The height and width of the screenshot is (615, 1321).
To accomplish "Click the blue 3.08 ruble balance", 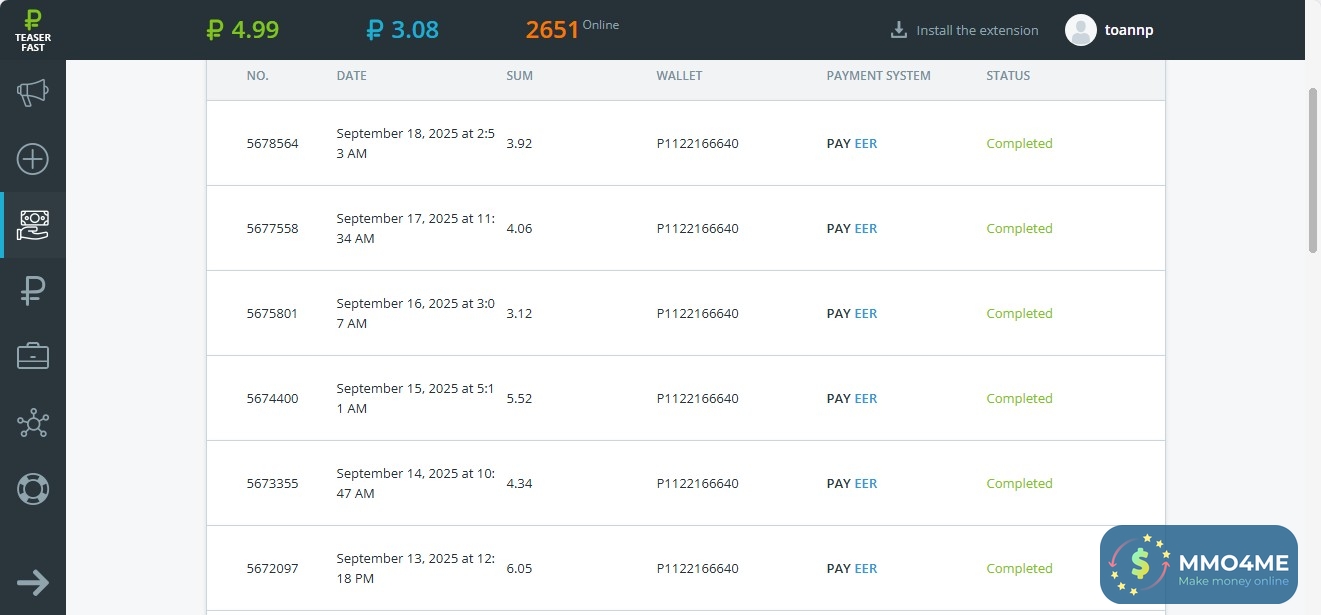I will [x=403, y=30].
